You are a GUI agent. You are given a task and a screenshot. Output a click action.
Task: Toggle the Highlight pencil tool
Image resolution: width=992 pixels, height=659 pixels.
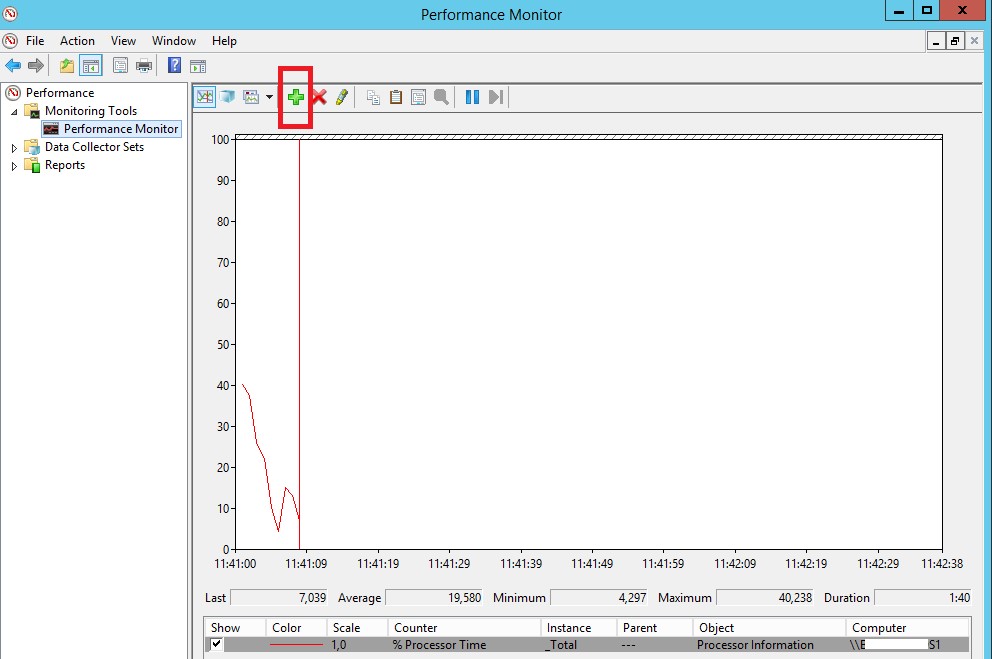[342, 97]
